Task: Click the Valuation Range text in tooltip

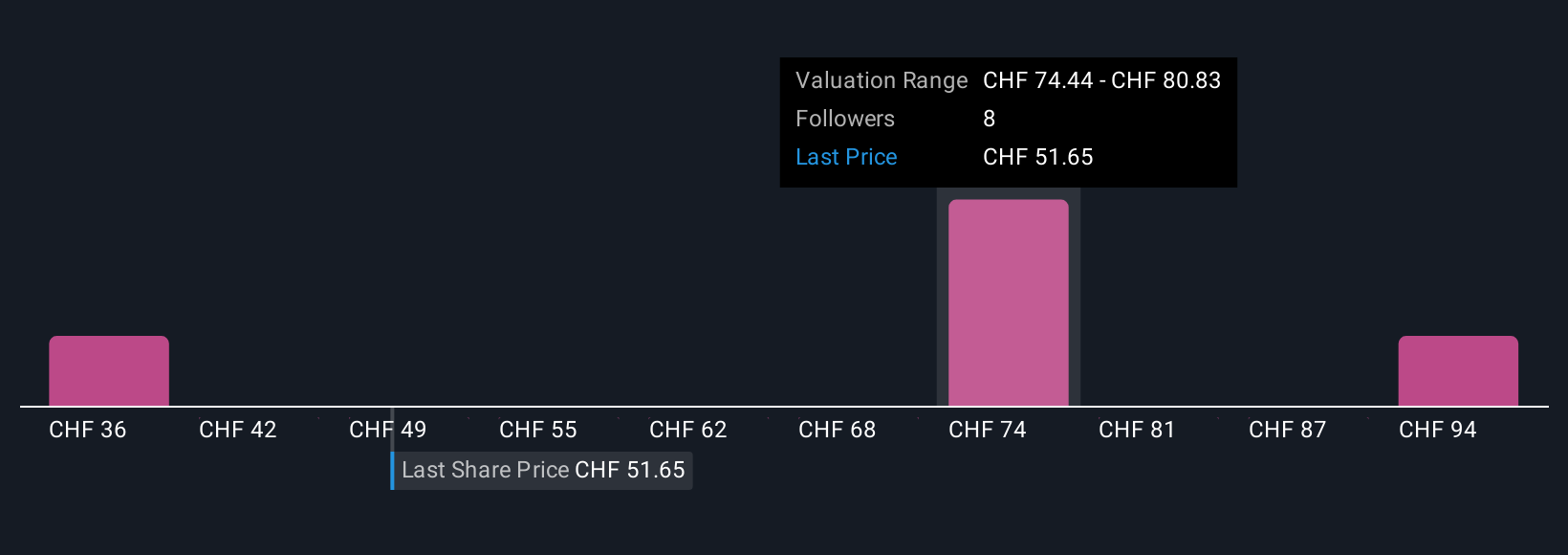Action: (x=882, y=80)
